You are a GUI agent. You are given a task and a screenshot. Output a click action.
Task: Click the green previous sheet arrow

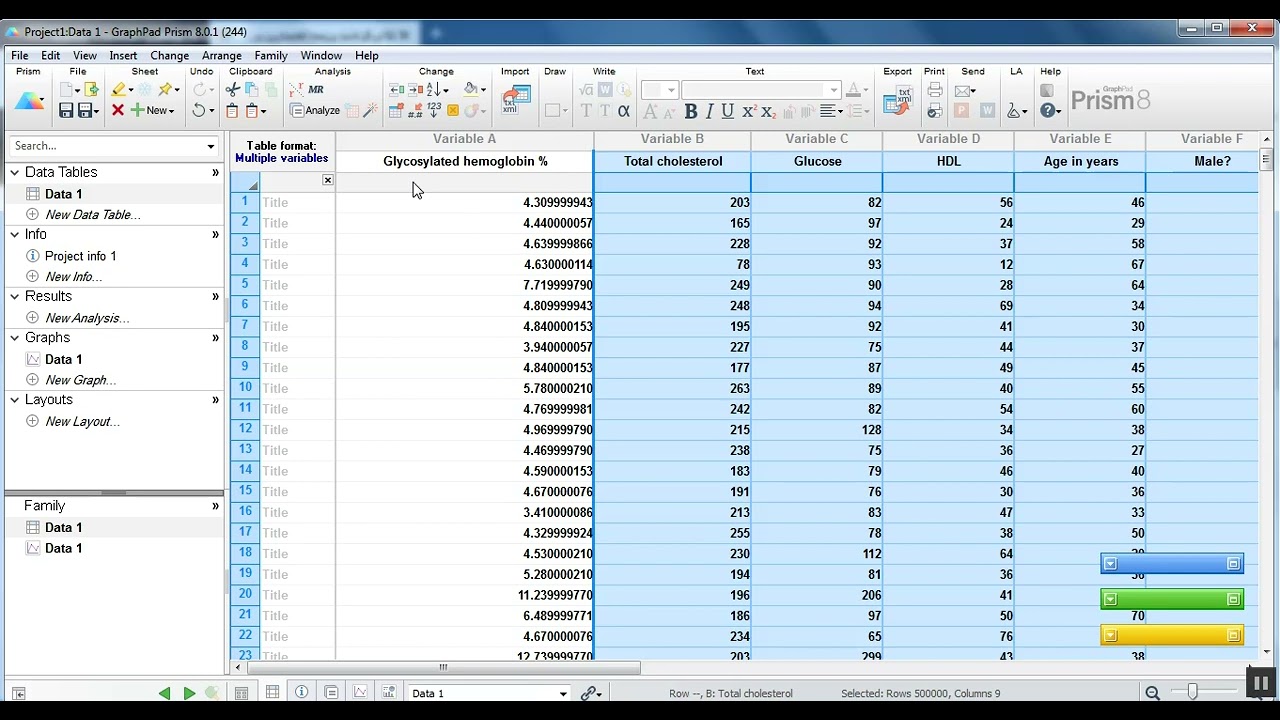(x=164, y=693)
